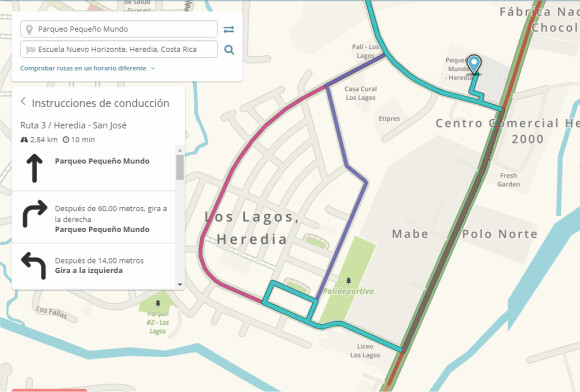The height and width of the screenshot is (392, 580).
Task: Click the Los Lagos, Heredia area label
Action: (252, 228)
